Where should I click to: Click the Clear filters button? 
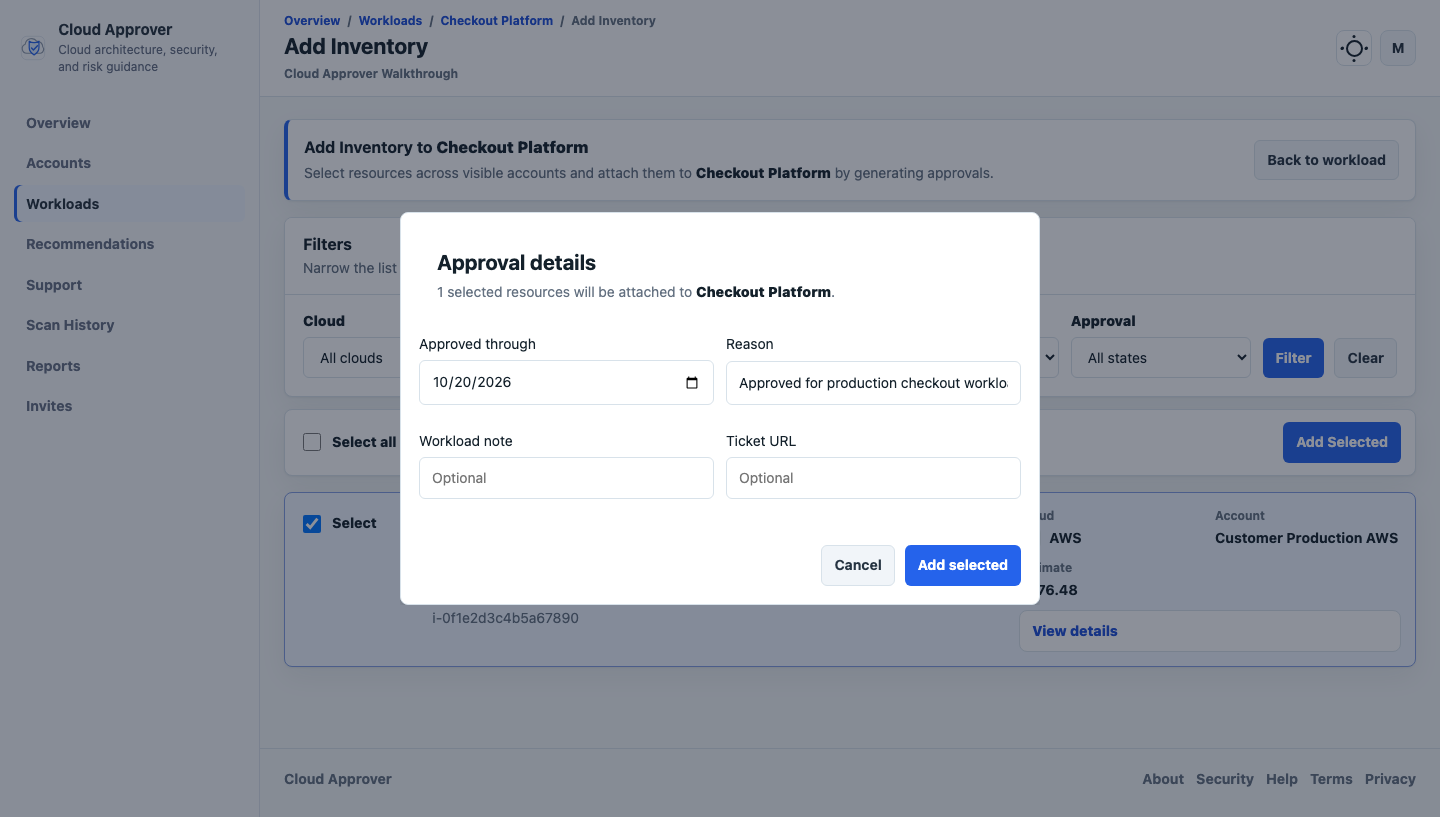click(x=1365, y=358)
